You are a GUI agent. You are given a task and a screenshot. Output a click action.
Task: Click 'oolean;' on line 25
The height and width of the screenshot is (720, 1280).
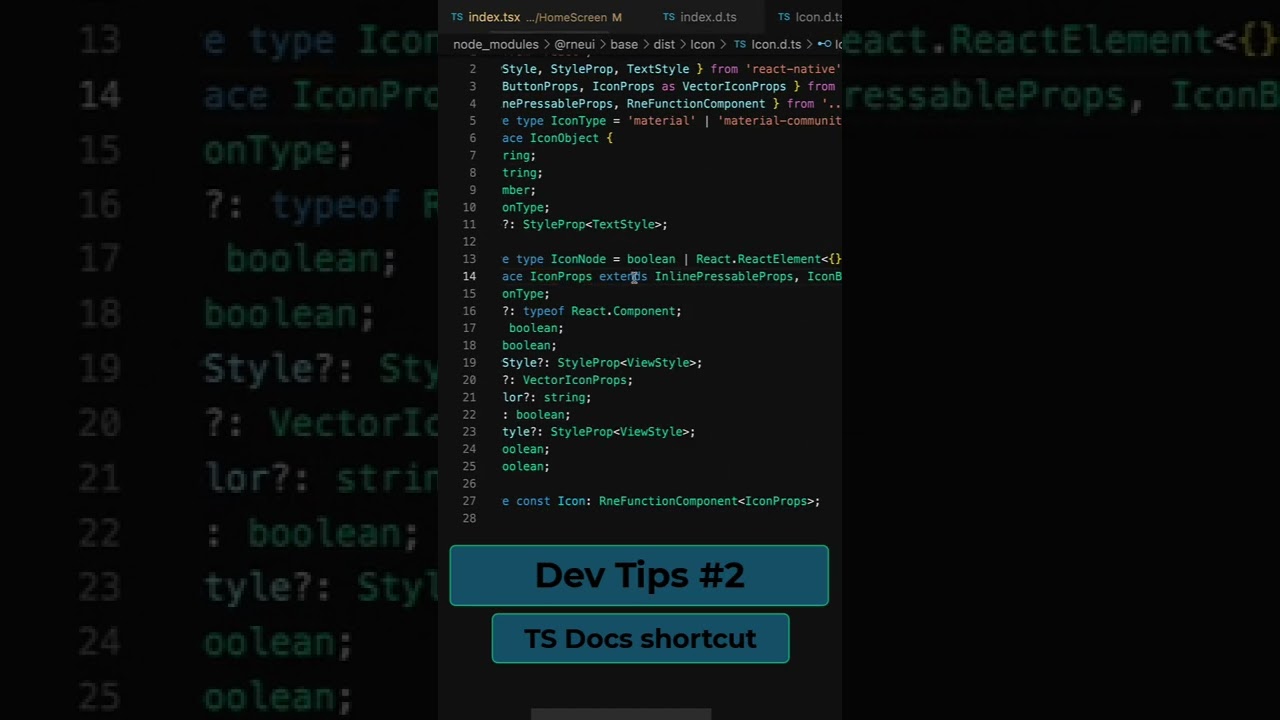(526, 466)
